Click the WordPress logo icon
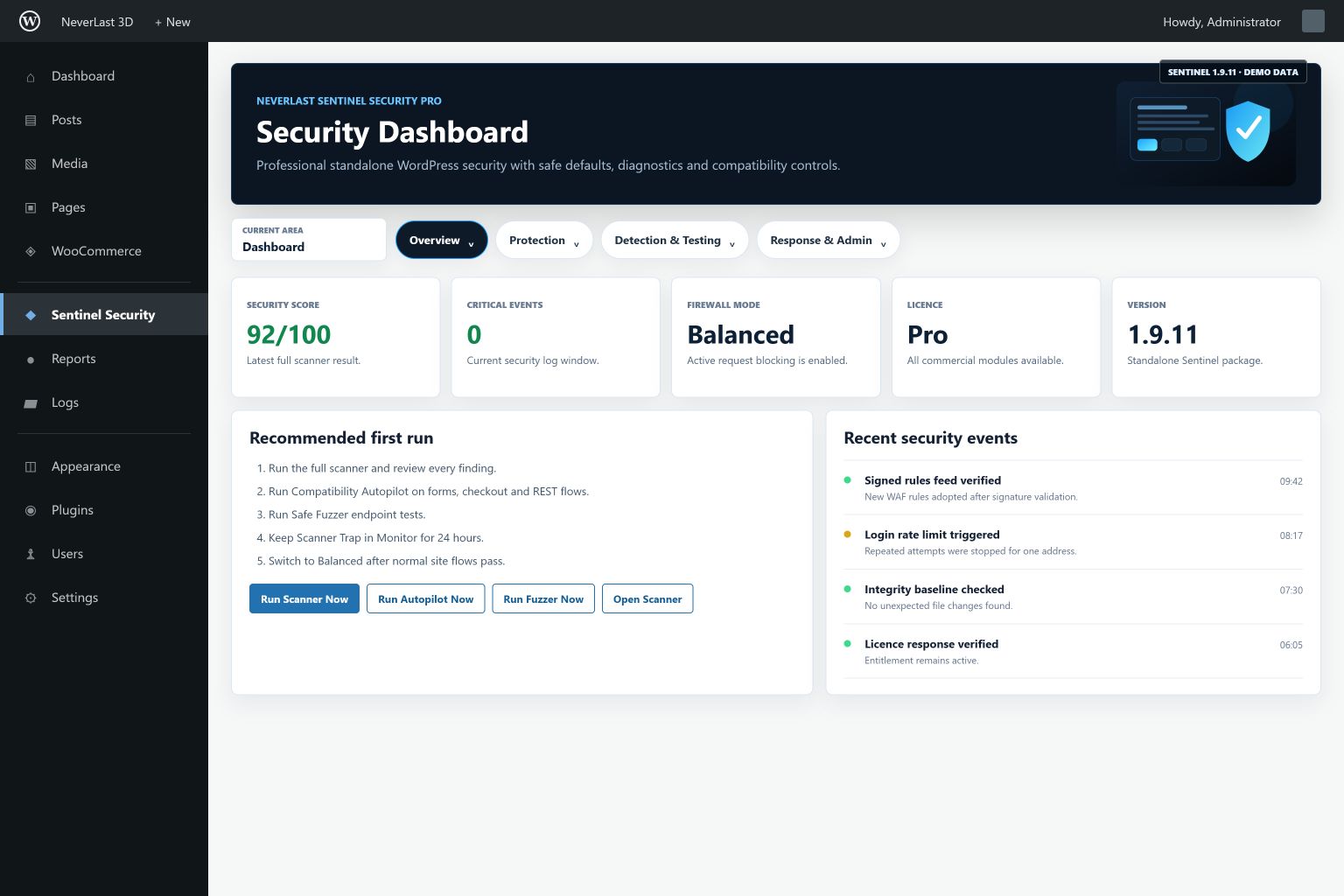1344x896 pixels. coord(30,21)
